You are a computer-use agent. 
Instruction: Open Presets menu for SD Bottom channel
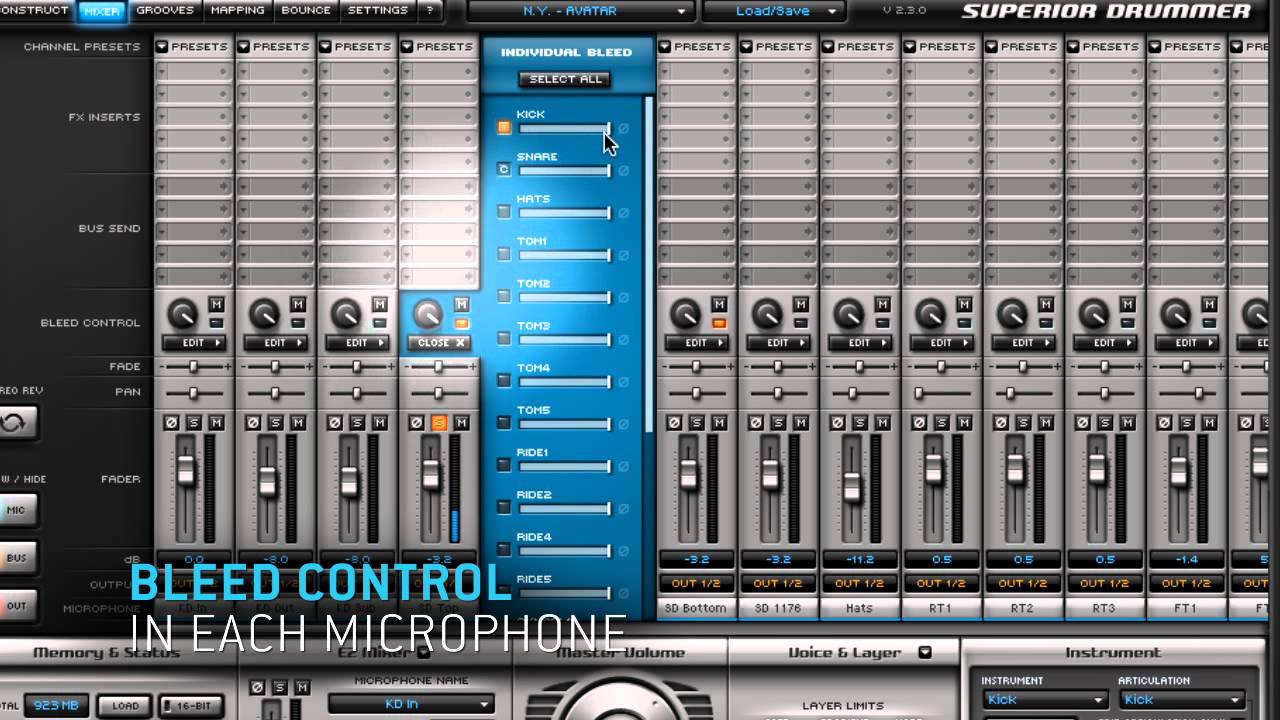[696, 46]
